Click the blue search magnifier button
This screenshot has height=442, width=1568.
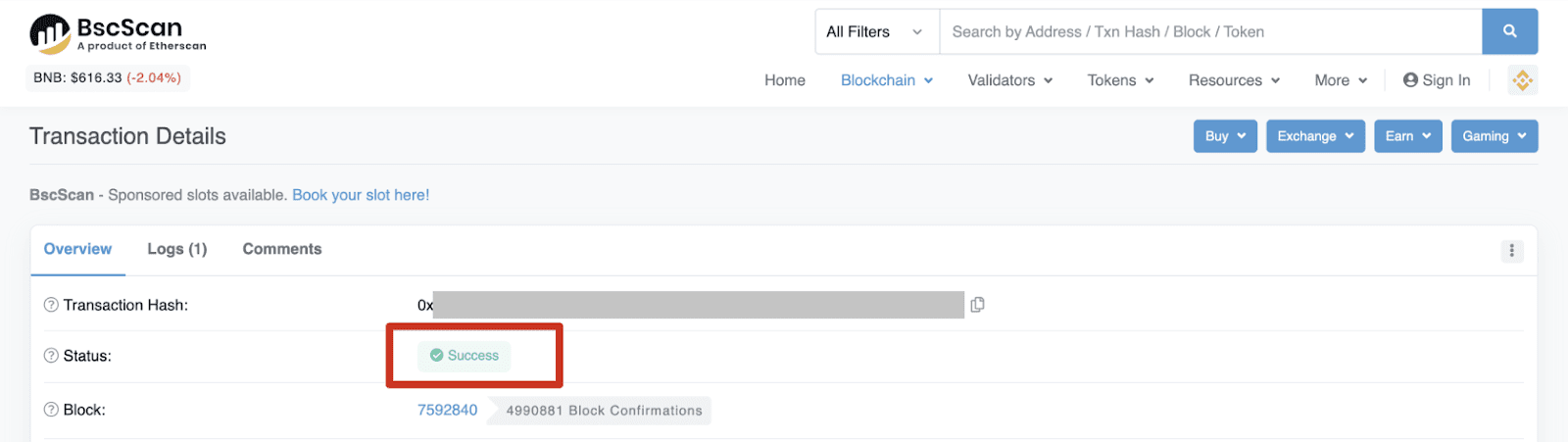pos(1509,31)
